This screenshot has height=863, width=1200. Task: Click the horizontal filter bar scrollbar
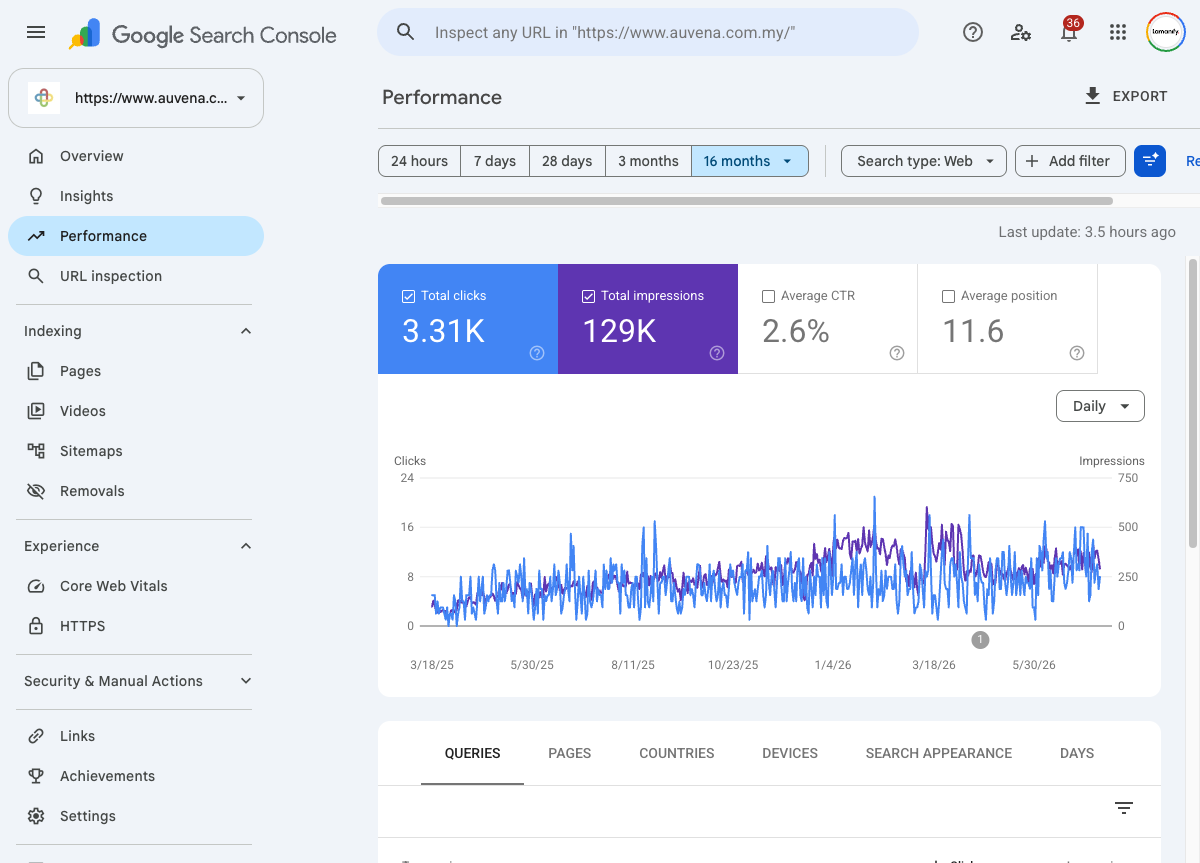point(747,201)
